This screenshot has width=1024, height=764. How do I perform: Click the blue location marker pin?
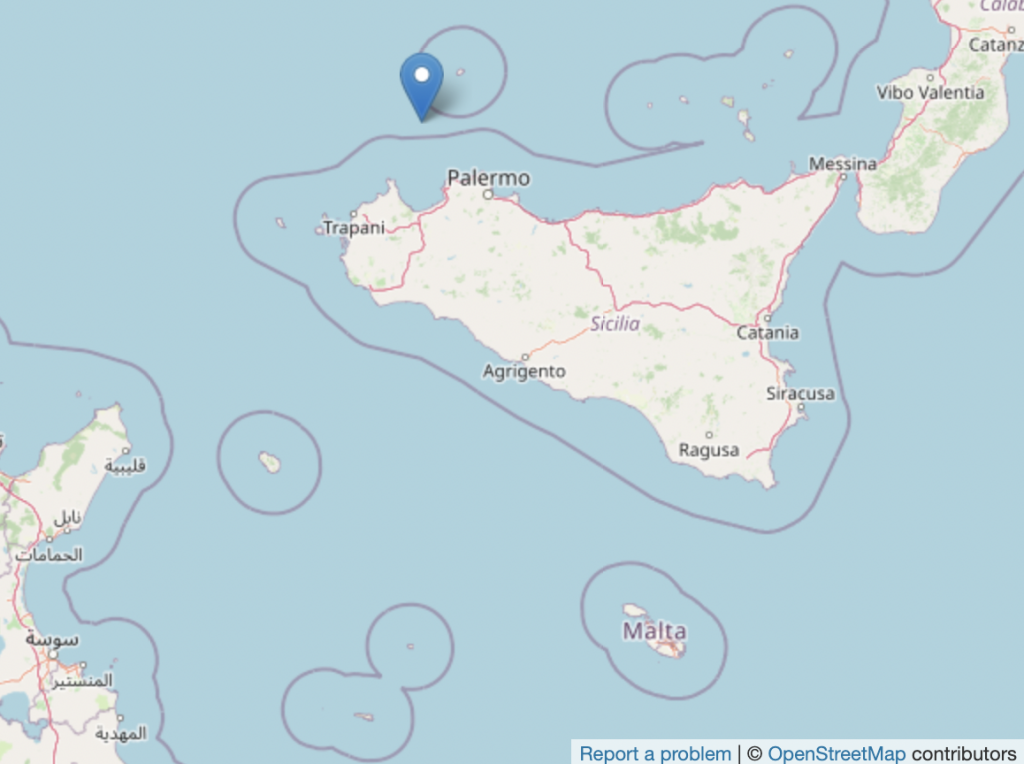tap(422, 87)
